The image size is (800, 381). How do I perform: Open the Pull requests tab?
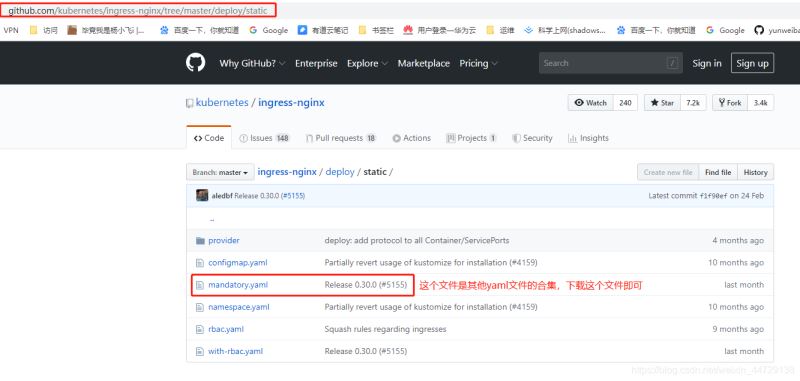click(340, 138)
